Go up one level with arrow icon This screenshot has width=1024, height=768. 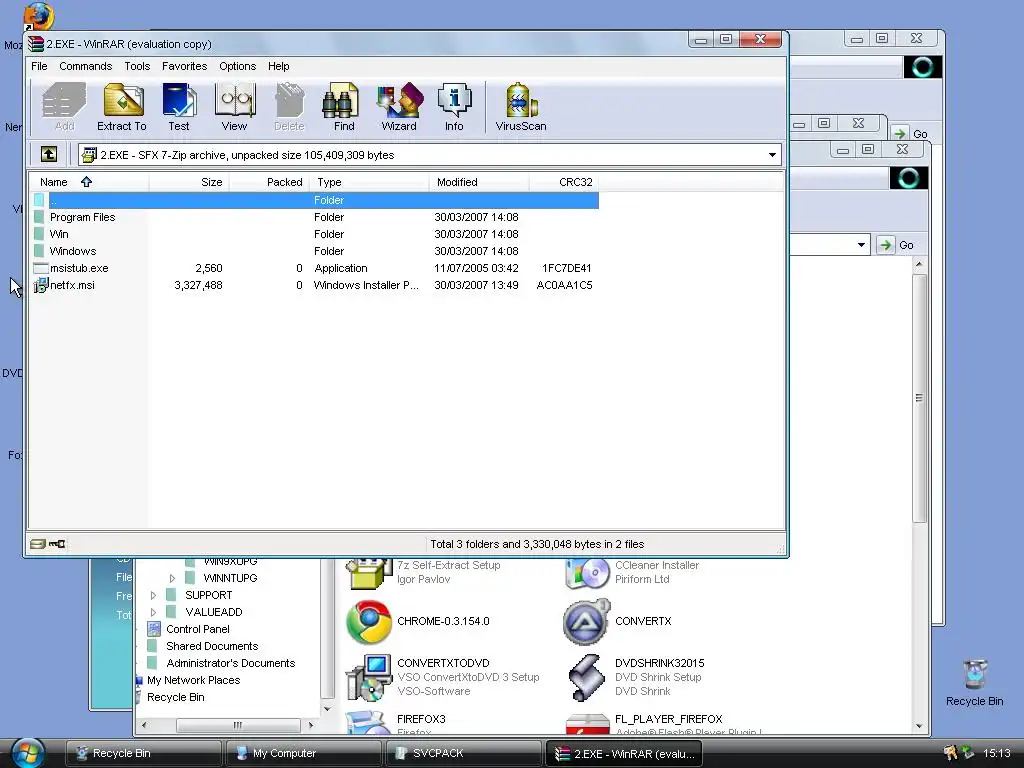point(49,154)
